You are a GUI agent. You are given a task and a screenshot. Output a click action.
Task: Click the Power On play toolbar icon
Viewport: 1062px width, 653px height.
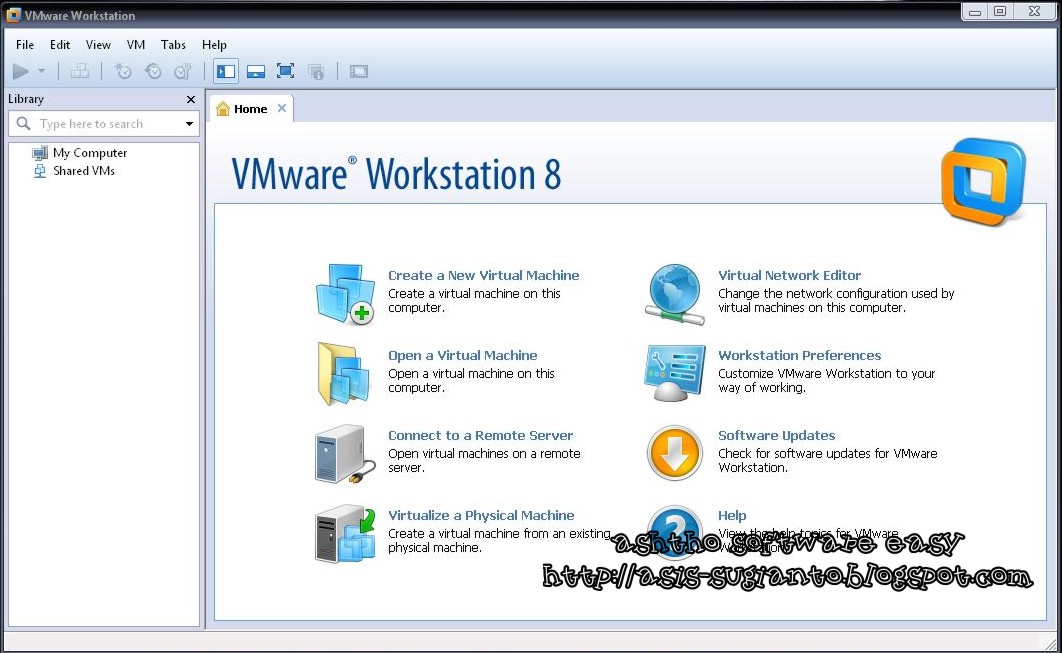[x=21, y=70]
